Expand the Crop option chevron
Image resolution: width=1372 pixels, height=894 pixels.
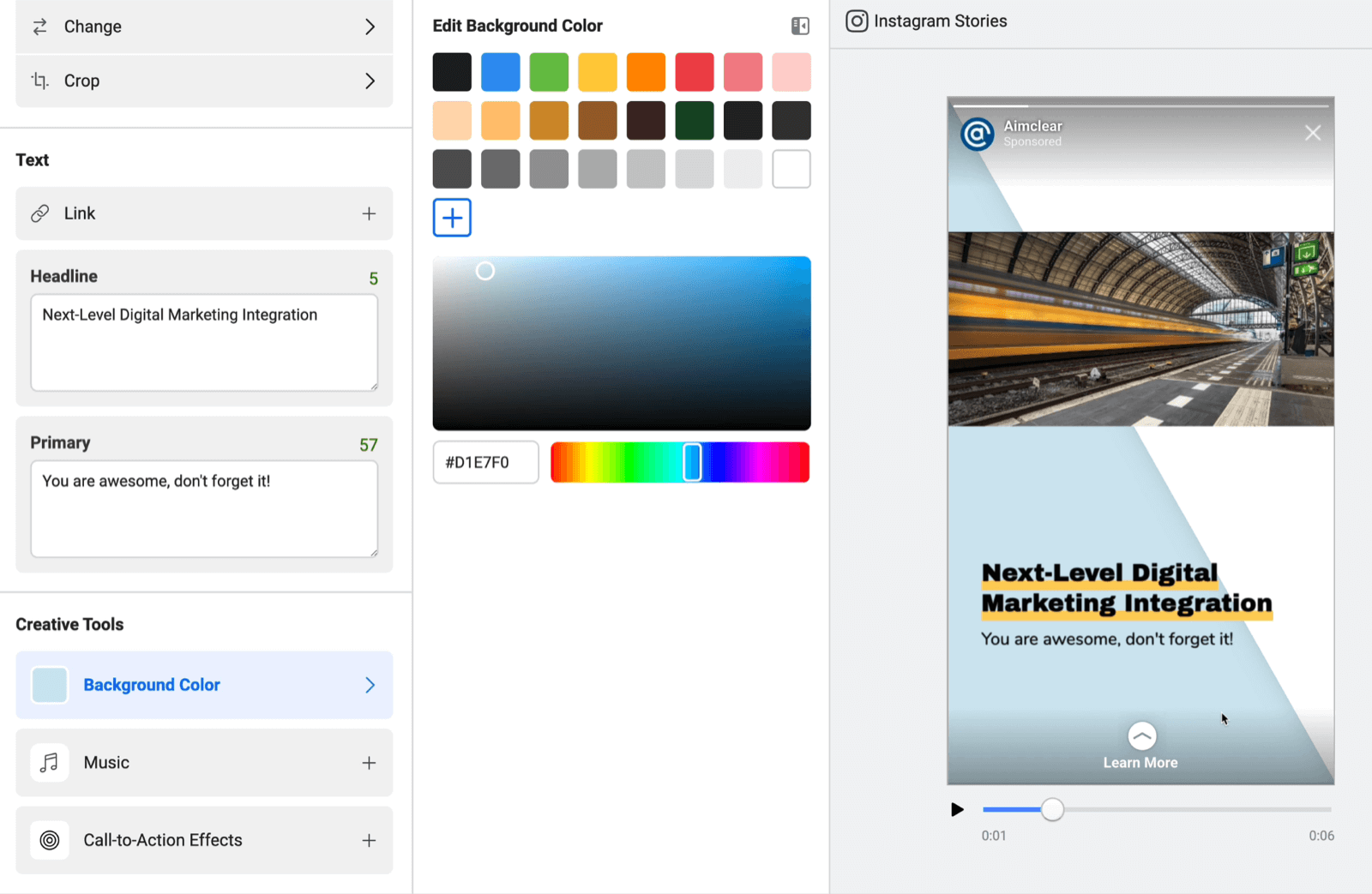pos(370,81)
